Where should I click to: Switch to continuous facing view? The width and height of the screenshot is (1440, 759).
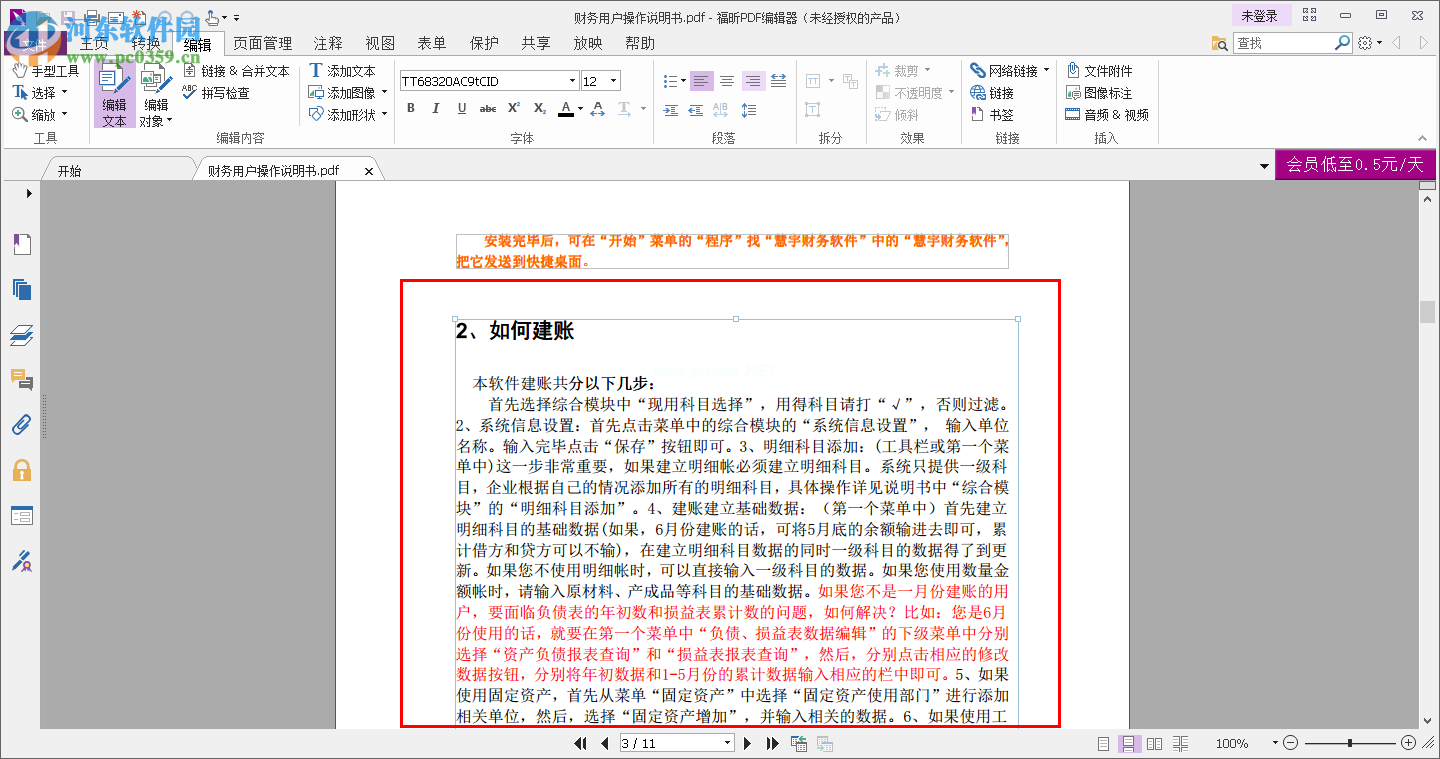1180,744
